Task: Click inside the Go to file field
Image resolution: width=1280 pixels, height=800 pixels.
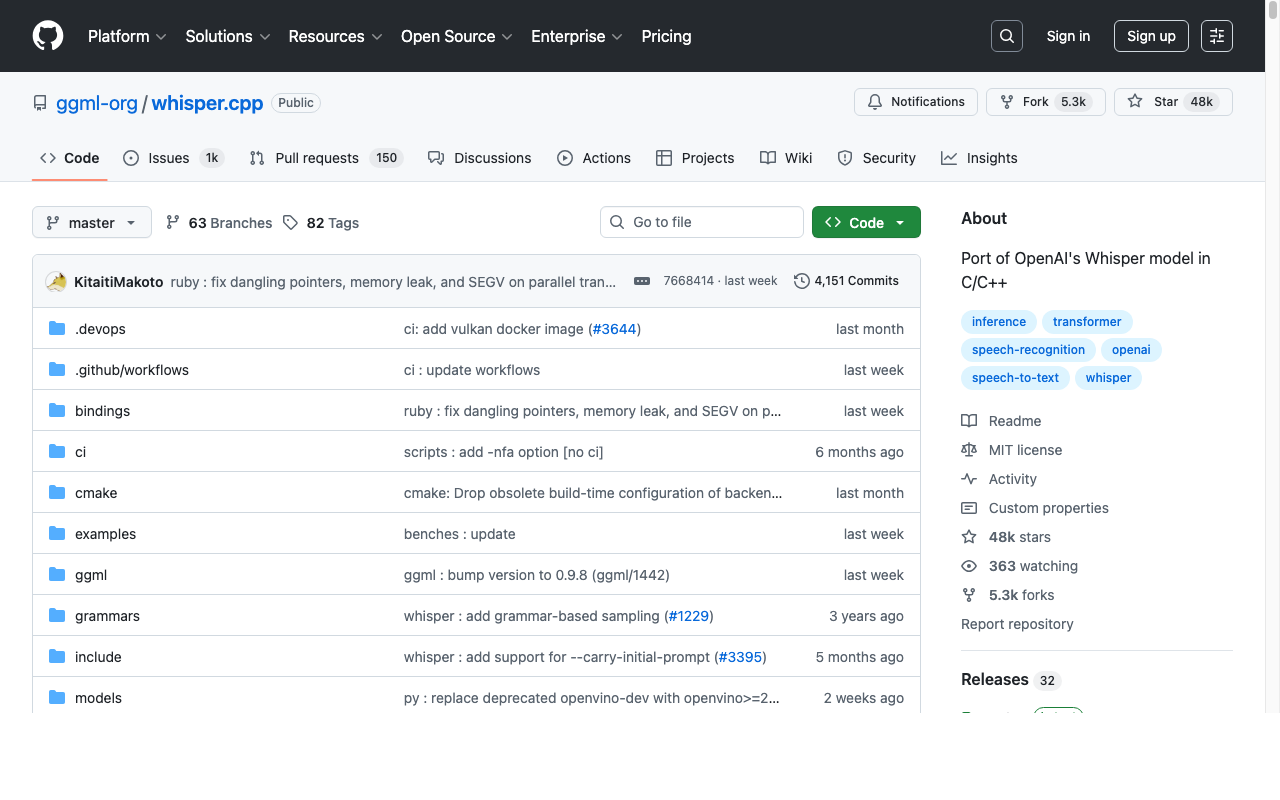Action: point(702,221)
